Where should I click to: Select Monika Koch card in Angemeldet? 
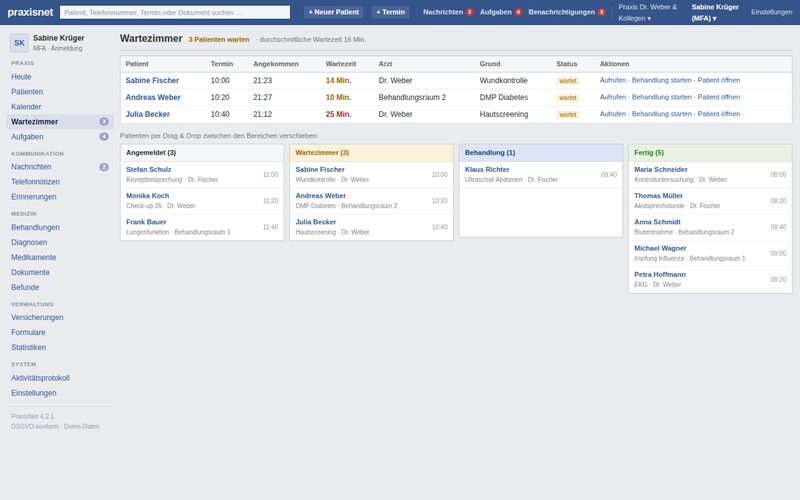(202, 201)
